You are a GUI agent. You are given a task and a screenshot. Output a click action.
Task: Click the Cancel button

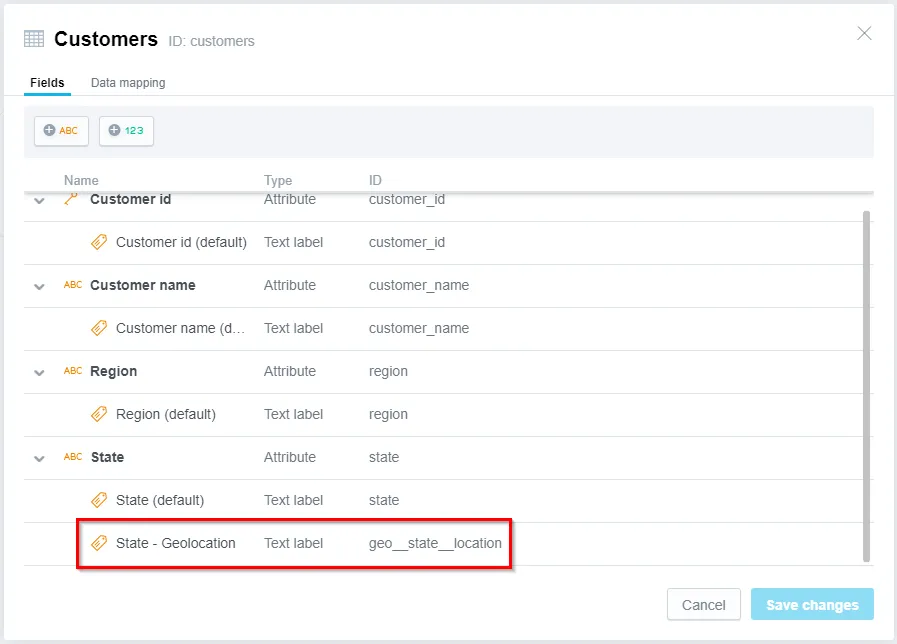click(x=703, y=604)
